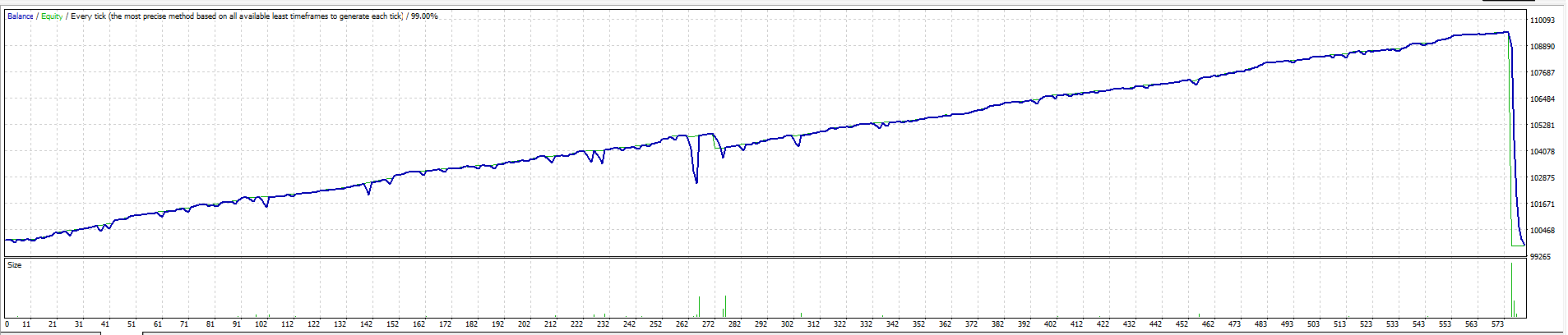Click the x-axis label 362

coord(946,324)
